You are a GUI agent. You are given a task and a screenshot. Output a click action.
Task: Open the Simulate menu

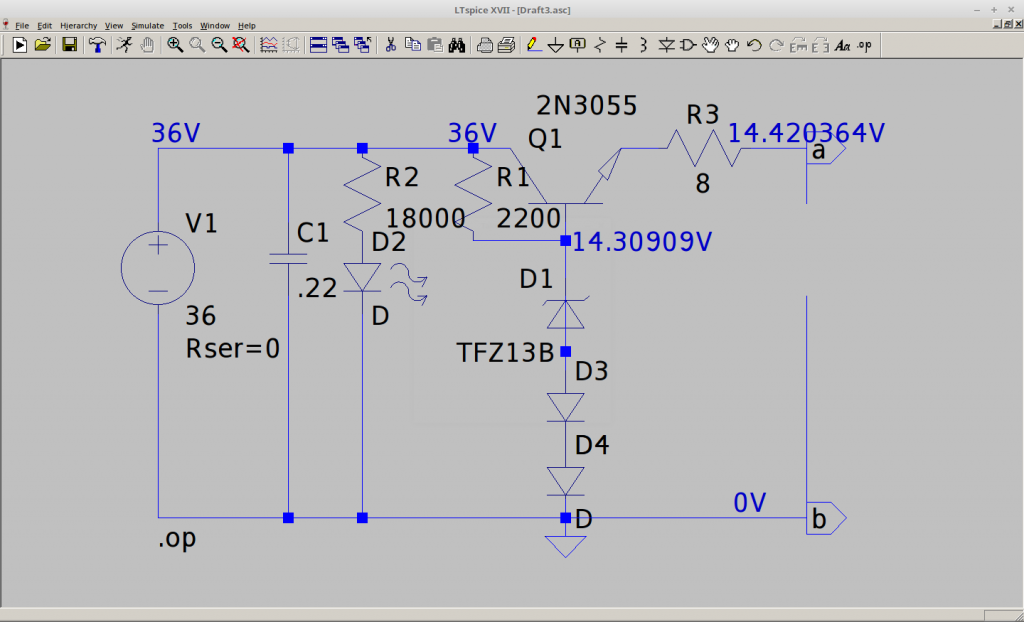147,25
